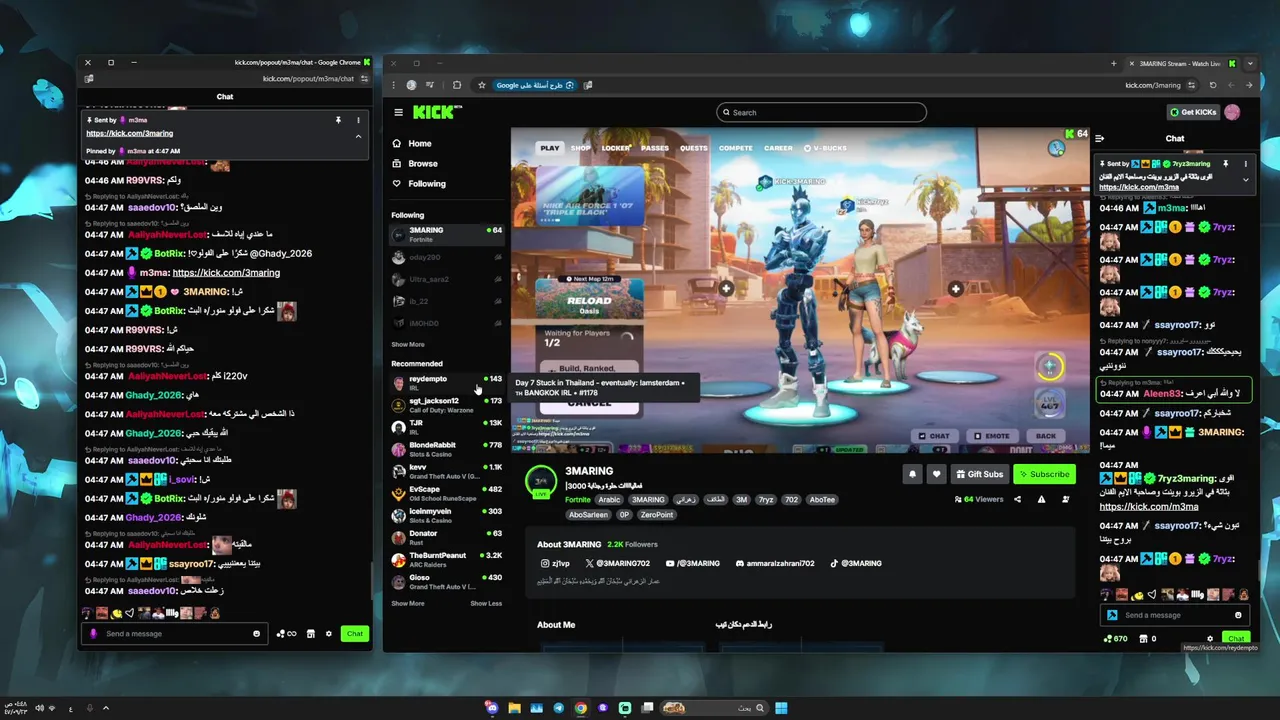Select the Arabic tag

coord(610,500)
